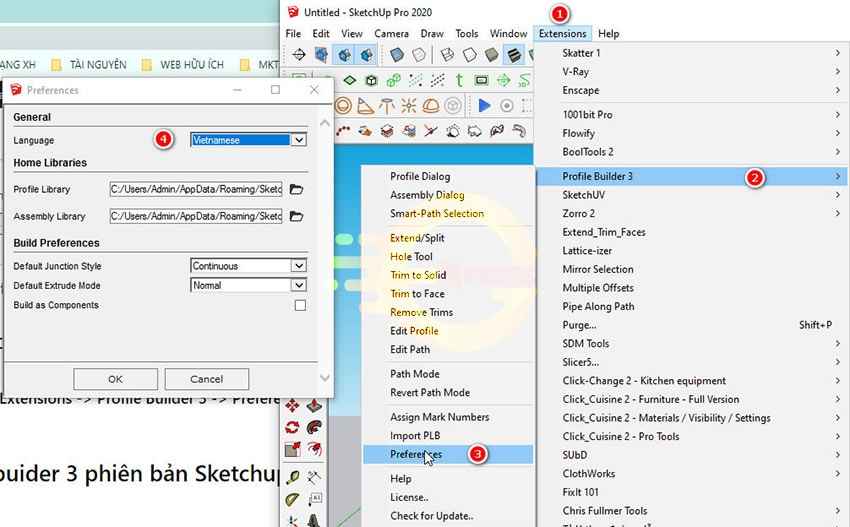Click the circular record target icon
This screenshot has height=527, width=850.
click(x=506, y=106)
